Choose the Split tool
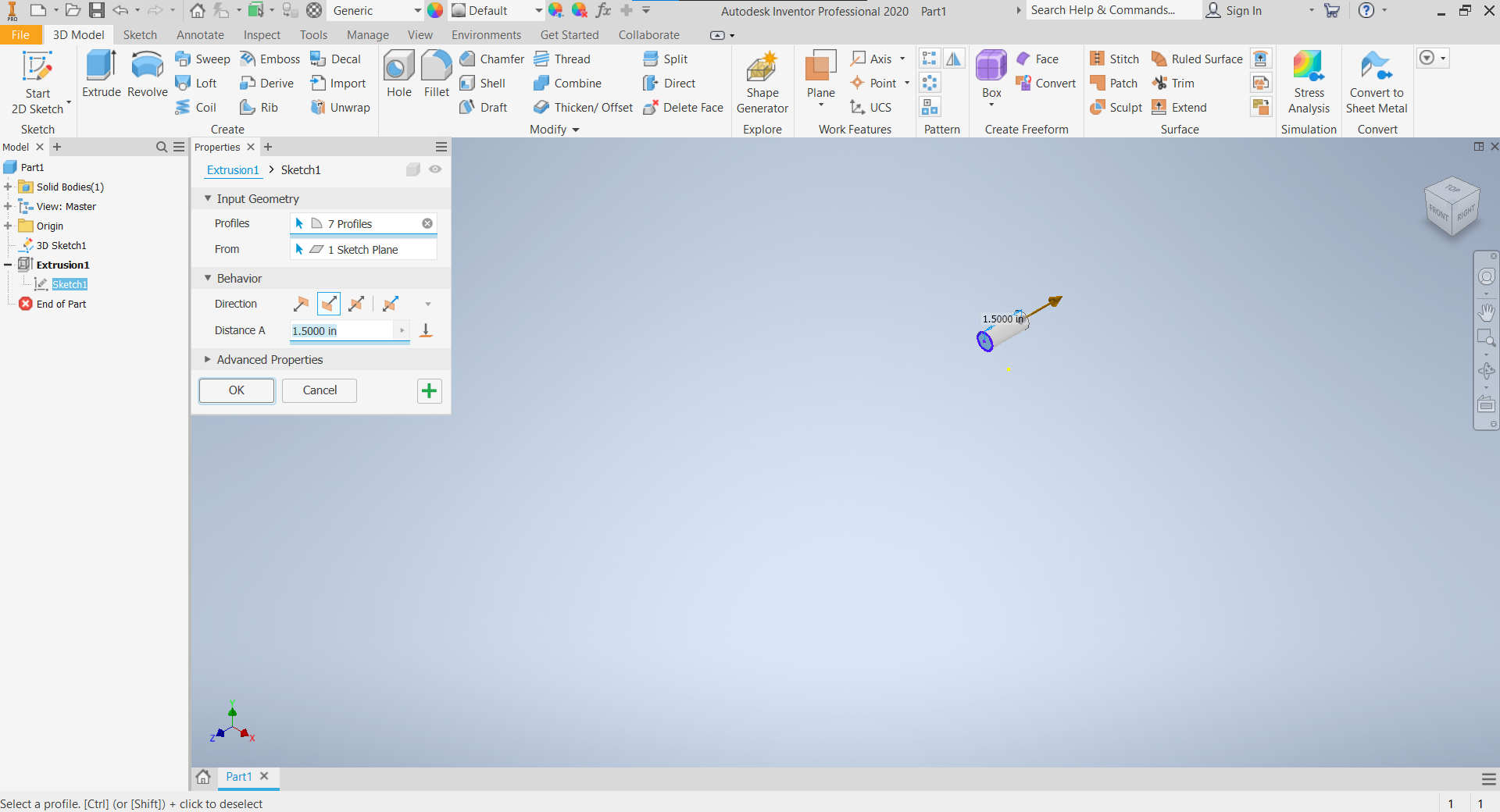This screenshot has width=1500, height=812. (665, 59)
